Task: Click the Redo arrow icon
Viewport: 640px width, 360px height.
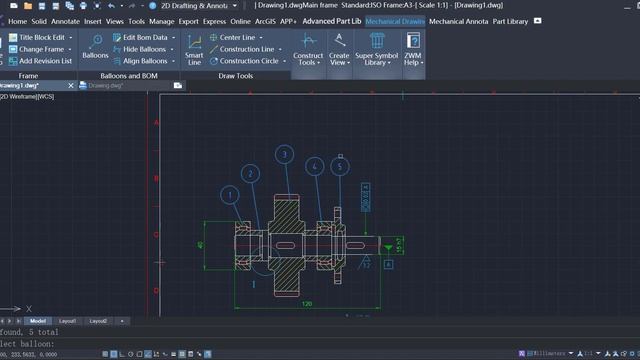Action: point(132,6)
